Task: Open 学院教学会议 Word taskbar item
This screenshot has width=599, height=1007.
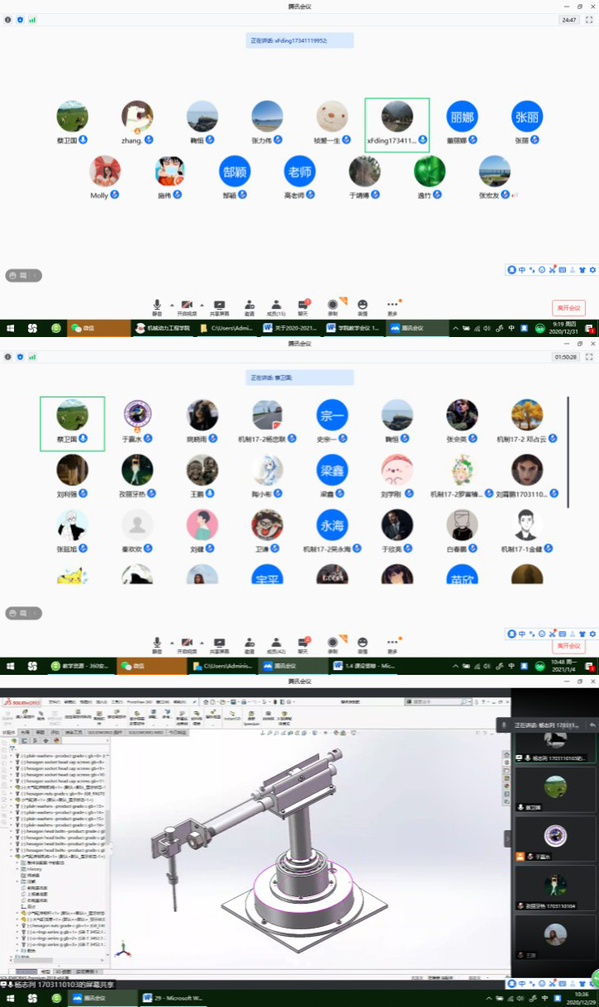Action: pos(353,328)
